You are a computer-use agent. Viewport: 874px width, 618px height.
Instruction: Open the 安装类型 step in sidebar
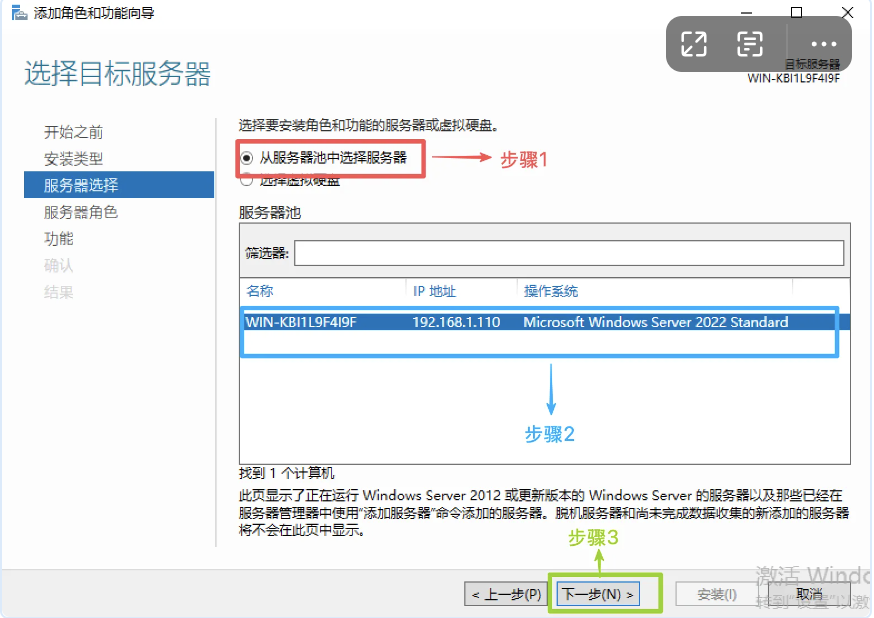pos(73,159)
